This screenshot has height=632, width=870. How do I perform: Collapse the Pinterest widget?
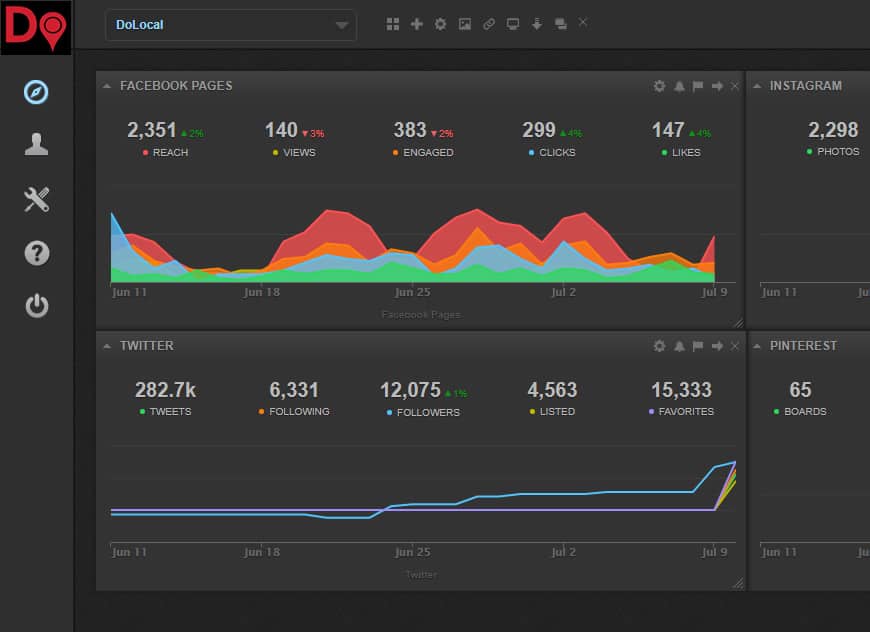tap(757, 346)
